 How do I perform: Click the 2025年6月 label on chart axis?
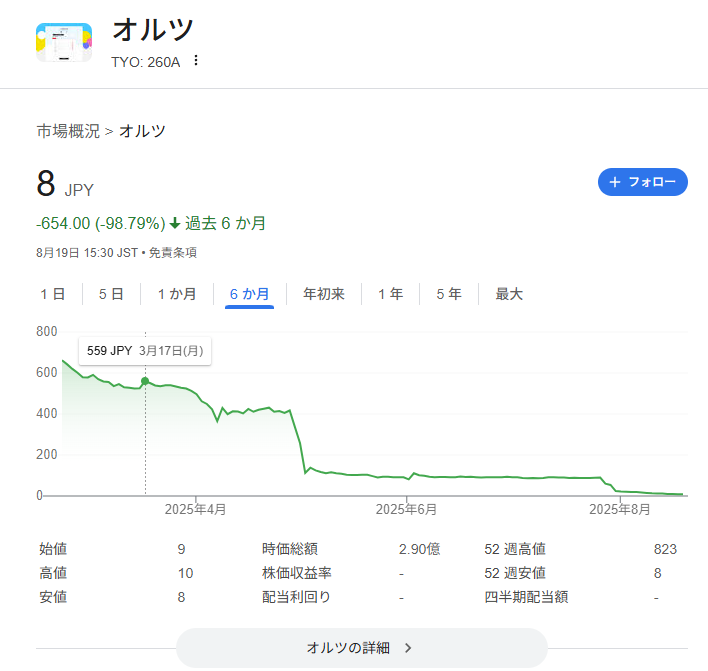click(406, 510)
